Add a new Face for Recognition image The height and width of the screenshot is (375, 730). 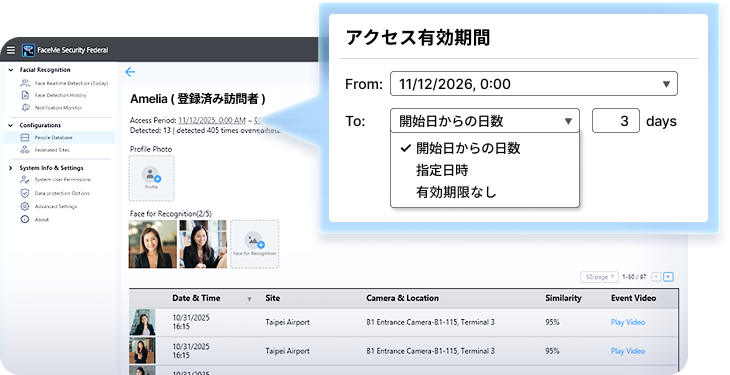255,244
